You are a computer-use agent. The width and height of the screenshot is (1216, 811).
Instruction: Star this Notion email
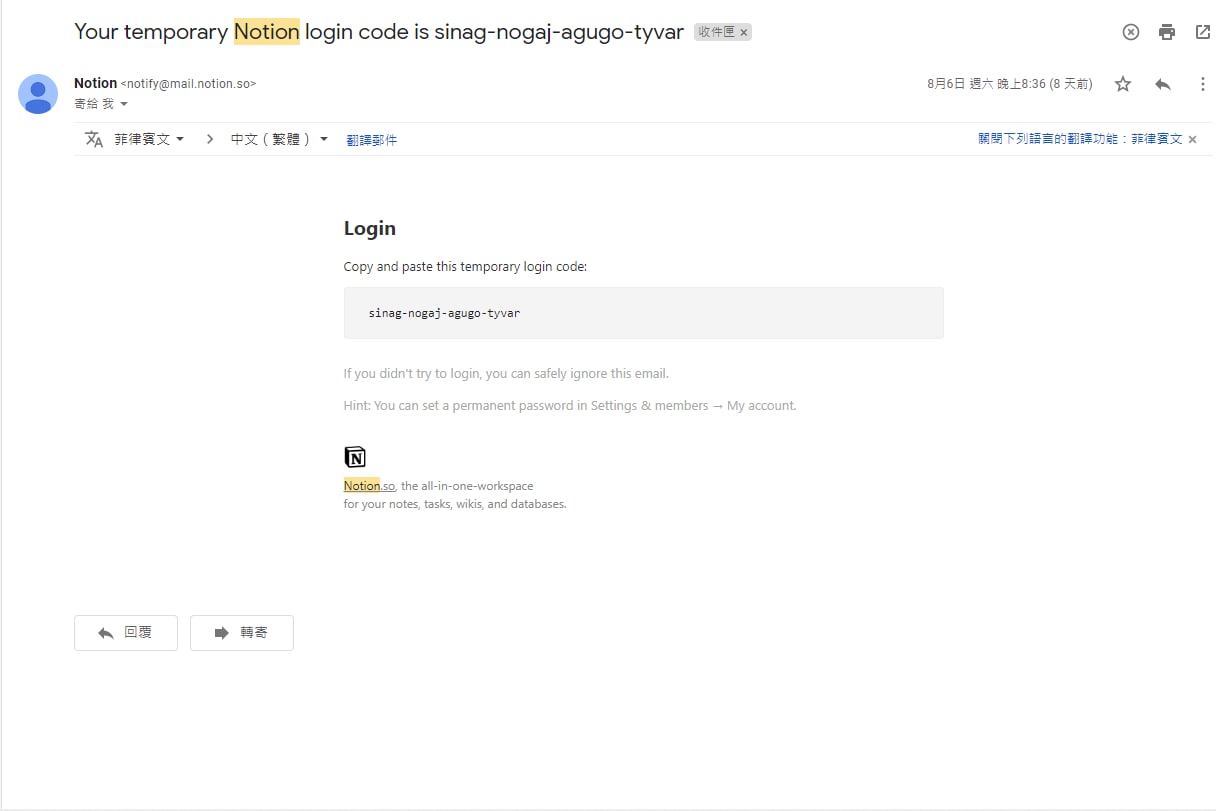1123,84
